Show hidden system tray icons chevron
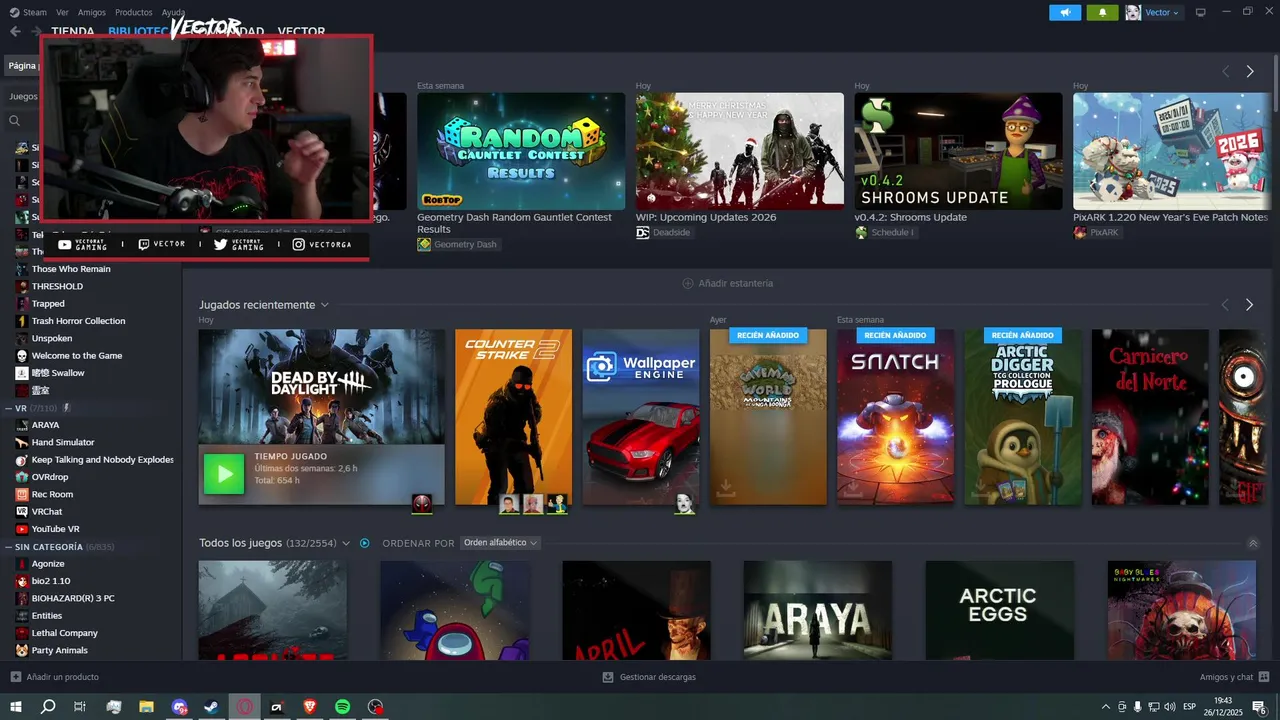 tap(1105, 706)
